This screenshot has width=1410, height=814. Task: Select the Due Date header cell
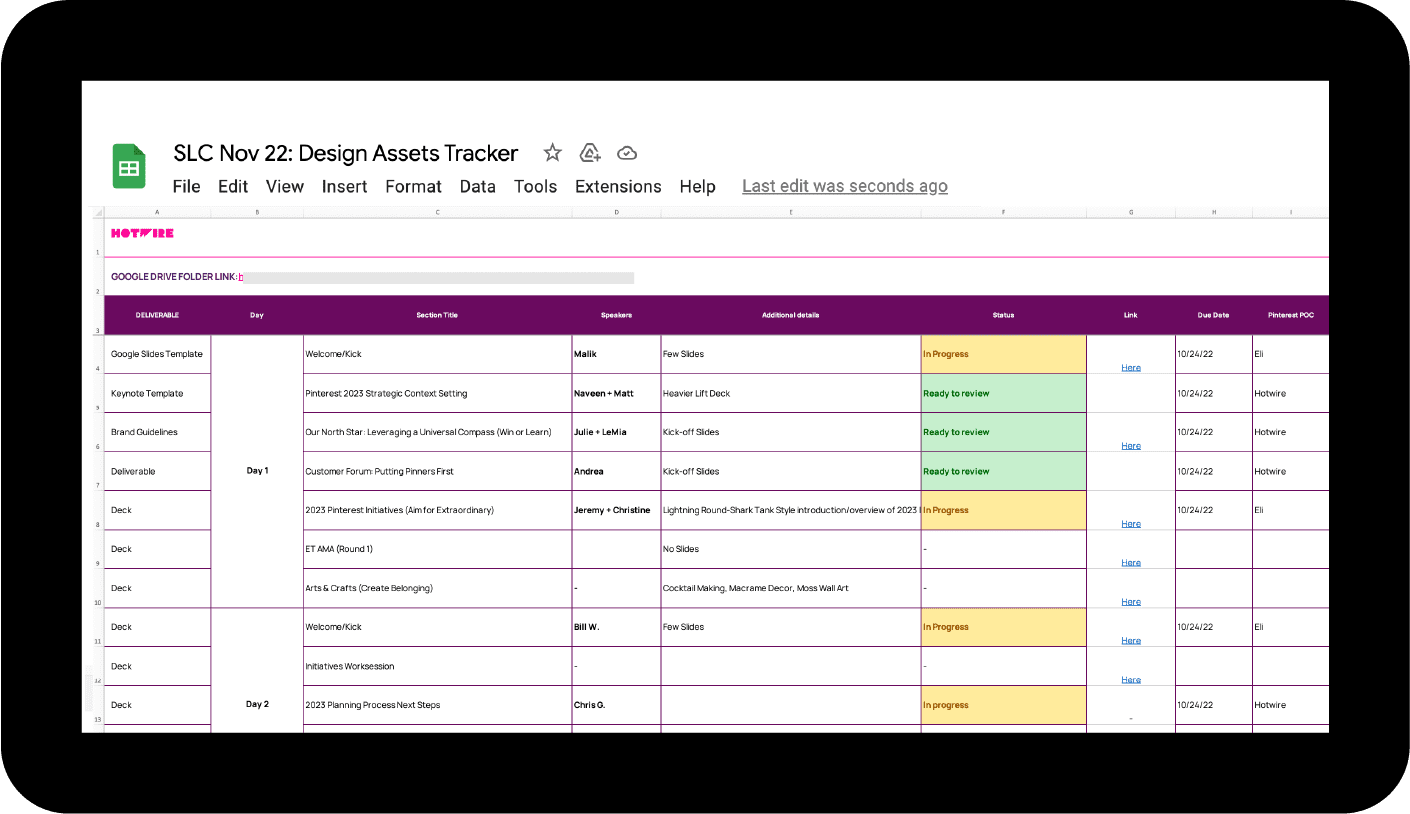pos(1213,315)
